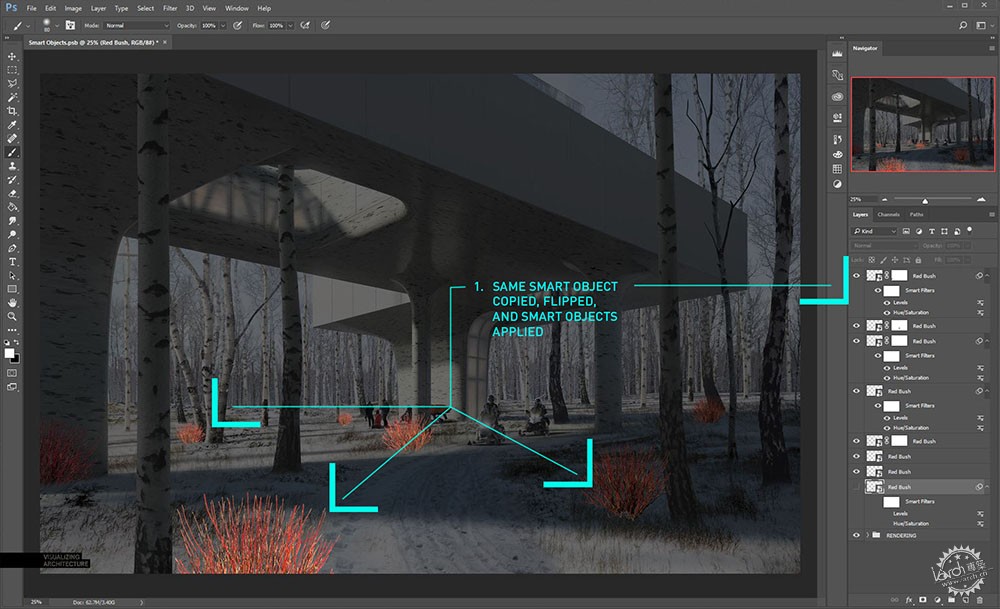
Task: Click the search icon in options bar
Action: pos(963,26)
